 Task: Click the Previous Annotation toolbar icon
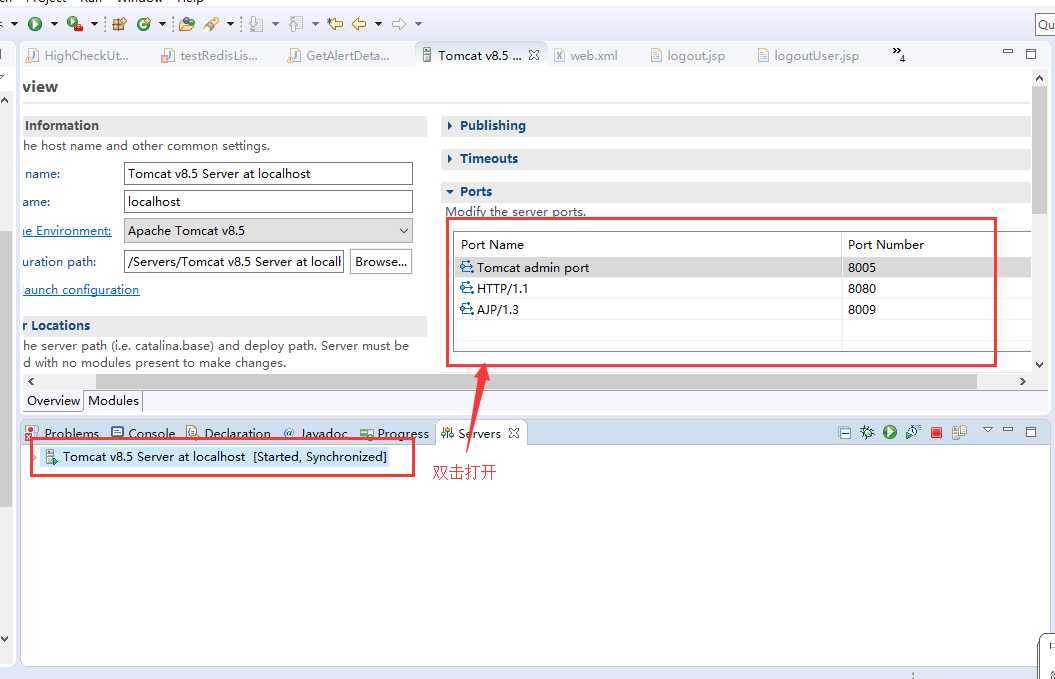click(295, 24)
